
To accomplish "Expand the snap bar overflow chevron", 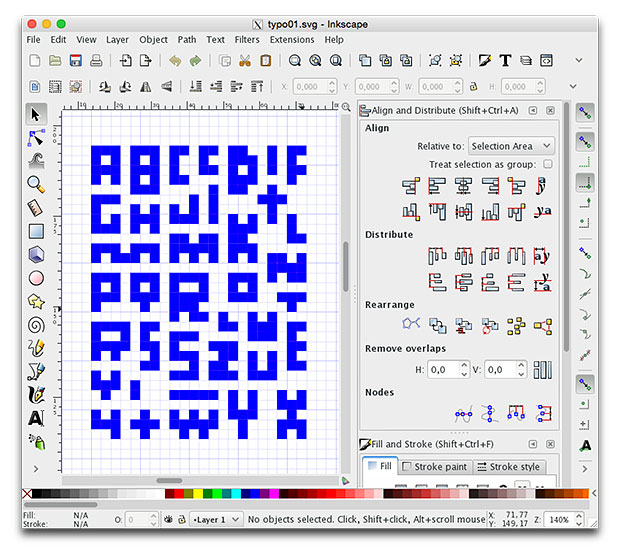I will pos(585,469).
